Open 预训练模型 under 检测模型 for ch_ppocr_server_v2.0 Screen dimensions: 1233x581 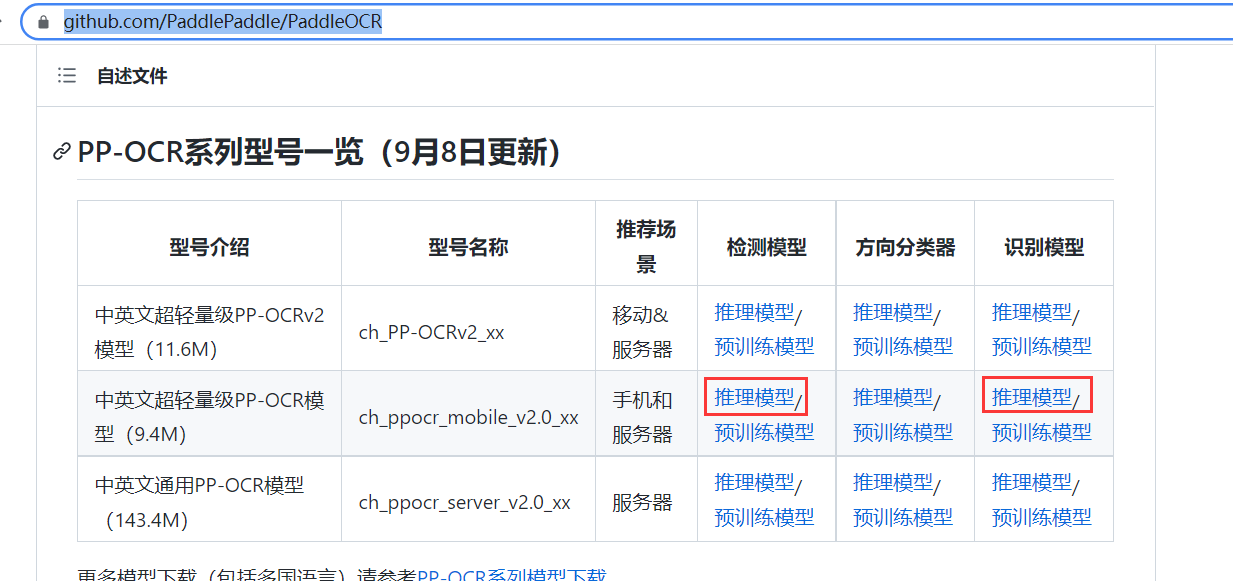click(x=763, y=516)
